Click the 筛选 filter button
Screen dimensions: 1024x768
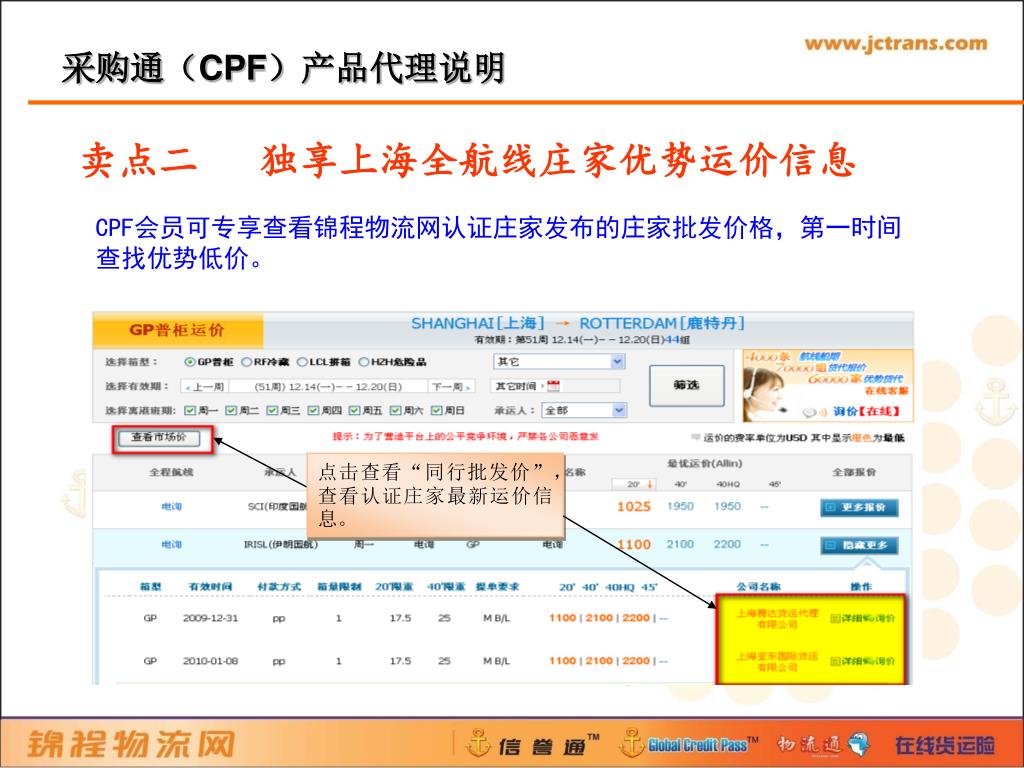686,385
